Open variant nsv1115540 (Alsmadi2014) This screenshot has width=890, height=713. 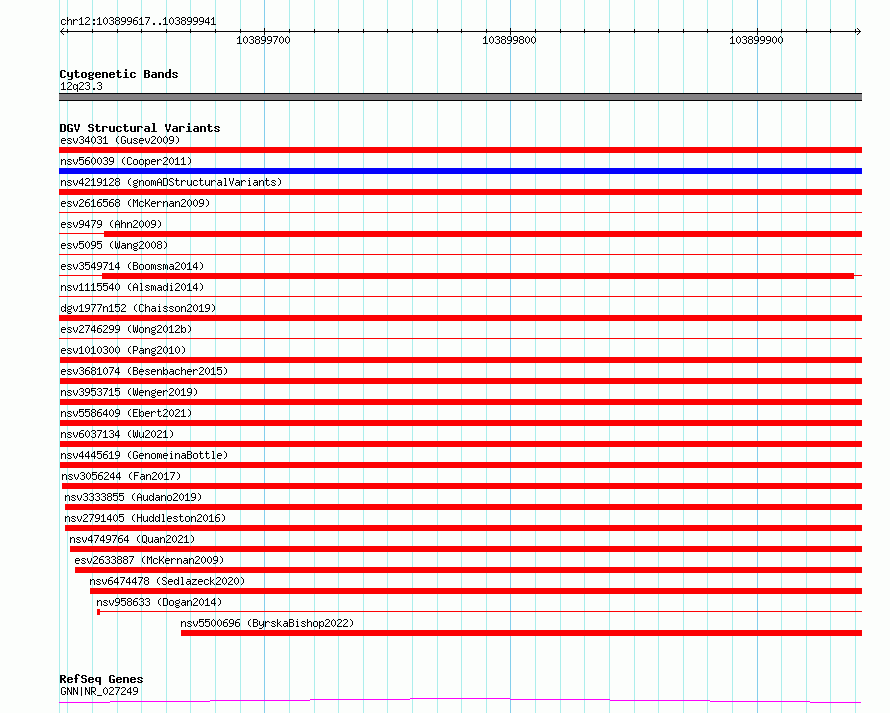pos(132,287)
